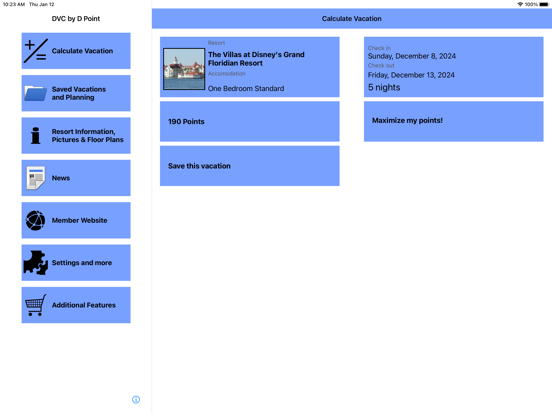Open the Member Website label
Screen dimensions: 552x414
[80, 220]
